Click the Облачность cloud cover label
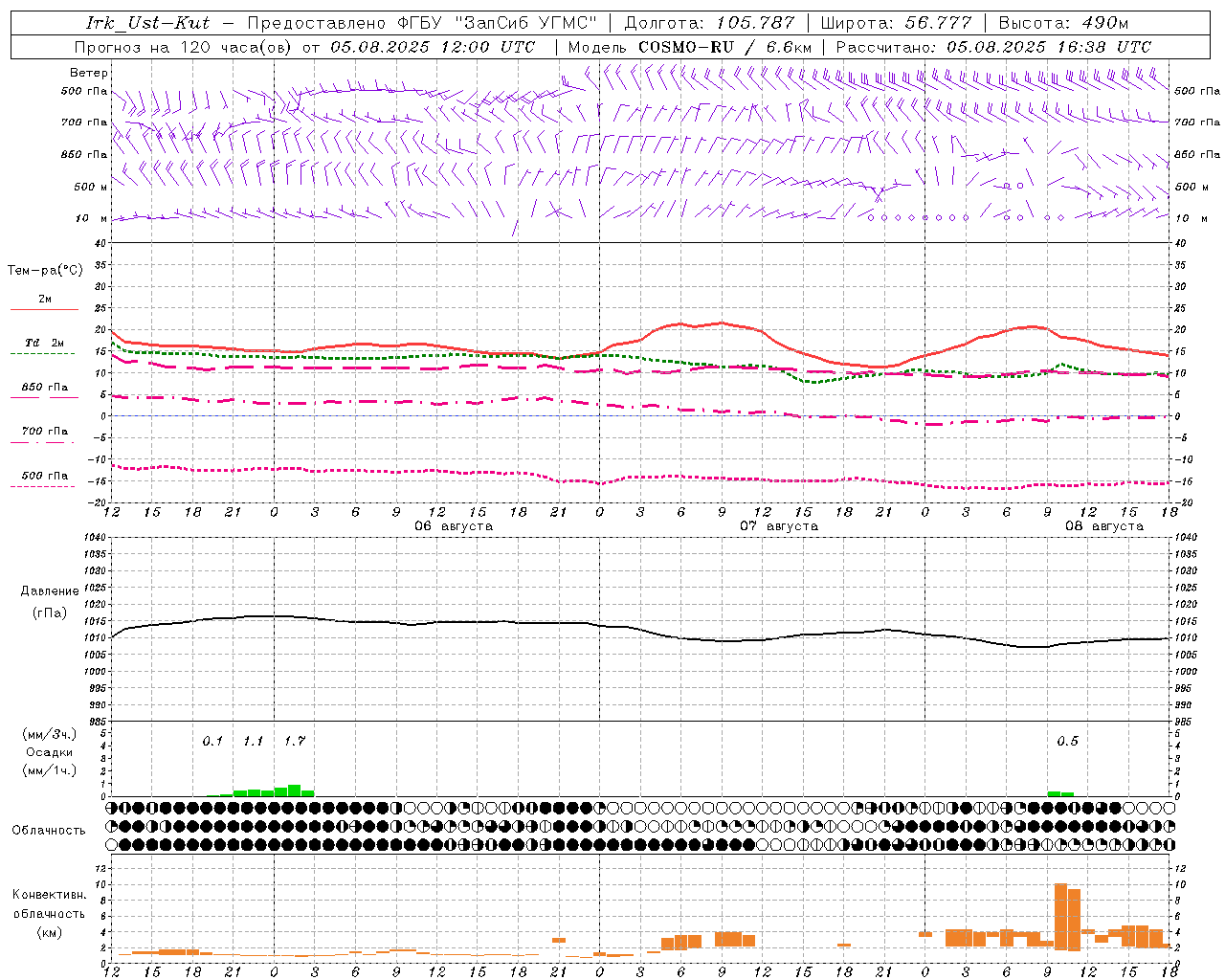This screenshot has width=1225, height=980. (x=49, y=831)
